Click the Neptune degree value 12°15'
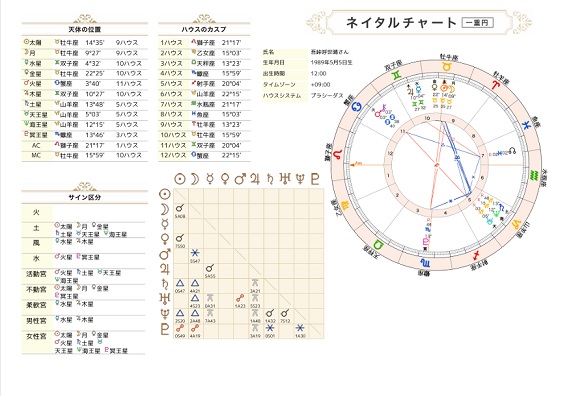Viewport: 571px width, 396px height. 94,125
